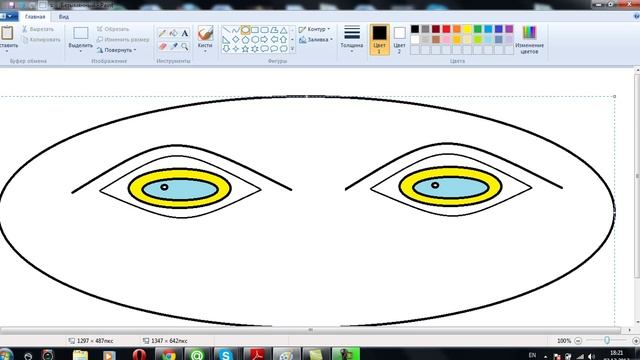This screenshot has width=640, height=360.
Task: Activate Color 1 foreground selector
Action: click(379, 39)
